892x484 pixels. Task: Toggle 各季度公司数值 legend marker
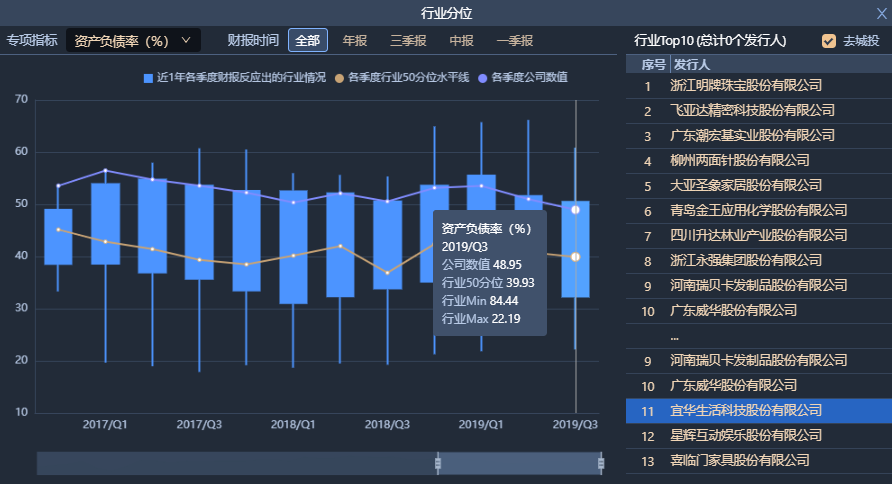pyautogui.click(x=484, y=78)
